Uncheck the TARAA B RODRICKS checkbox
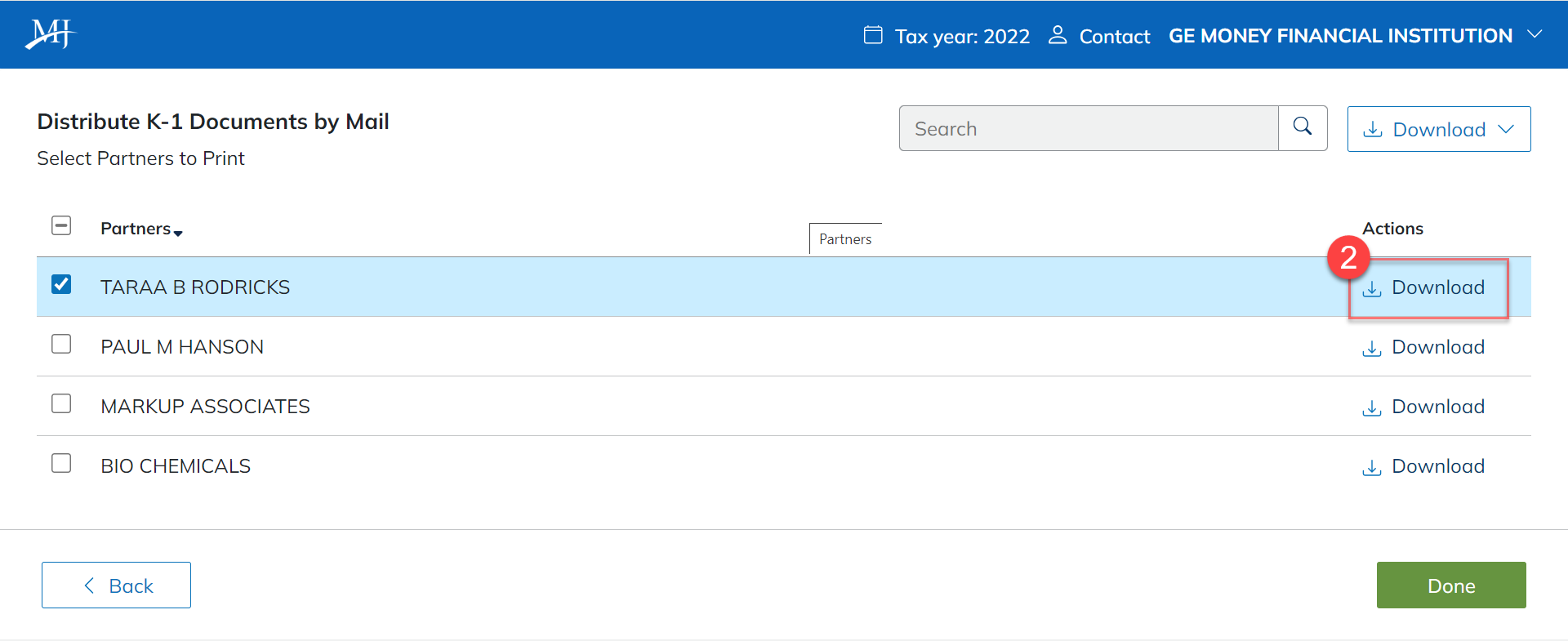The height and width of the screenshot is (641, 1568). pyautogui.click(x=61, y=284)
